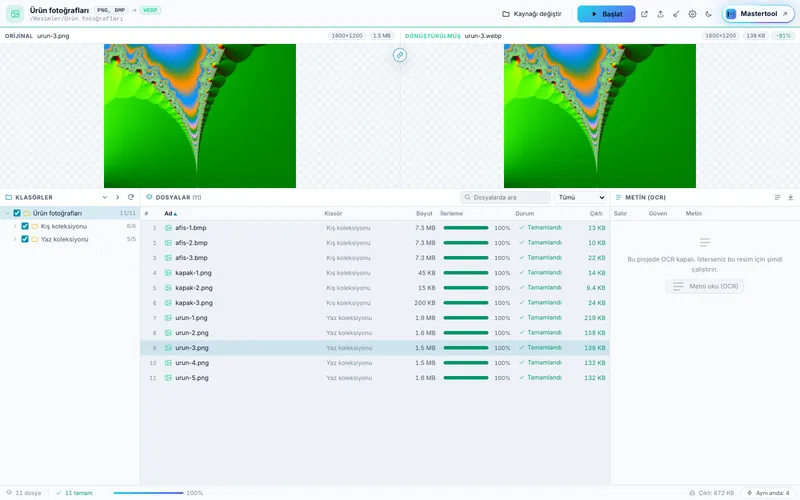Viewport: 800px width, 500px height.
Task: Click the 11 tamam status text
Action: 79,493
